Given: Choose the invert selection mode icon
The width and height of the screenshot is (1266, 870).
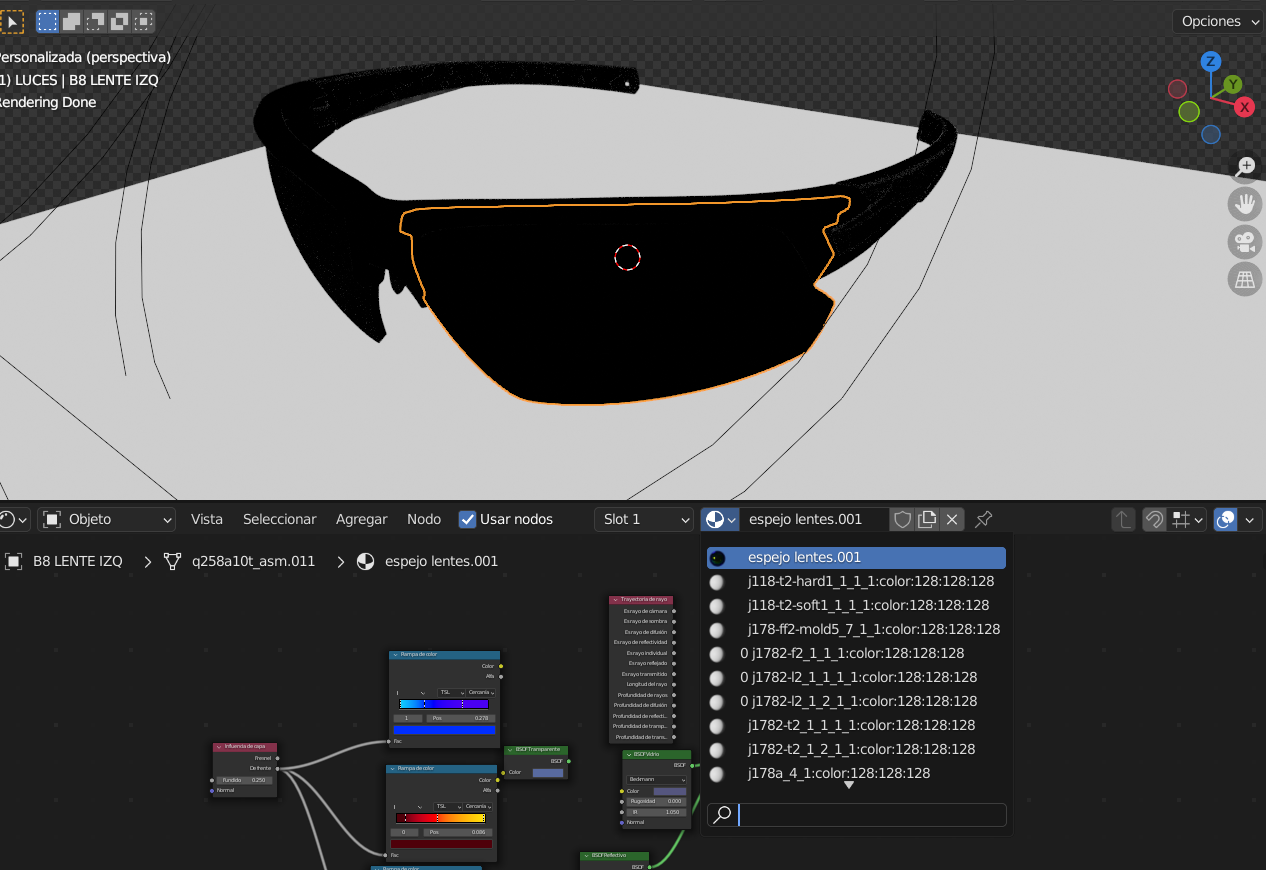Looking at the screenshot, I should tap(120, 21).
